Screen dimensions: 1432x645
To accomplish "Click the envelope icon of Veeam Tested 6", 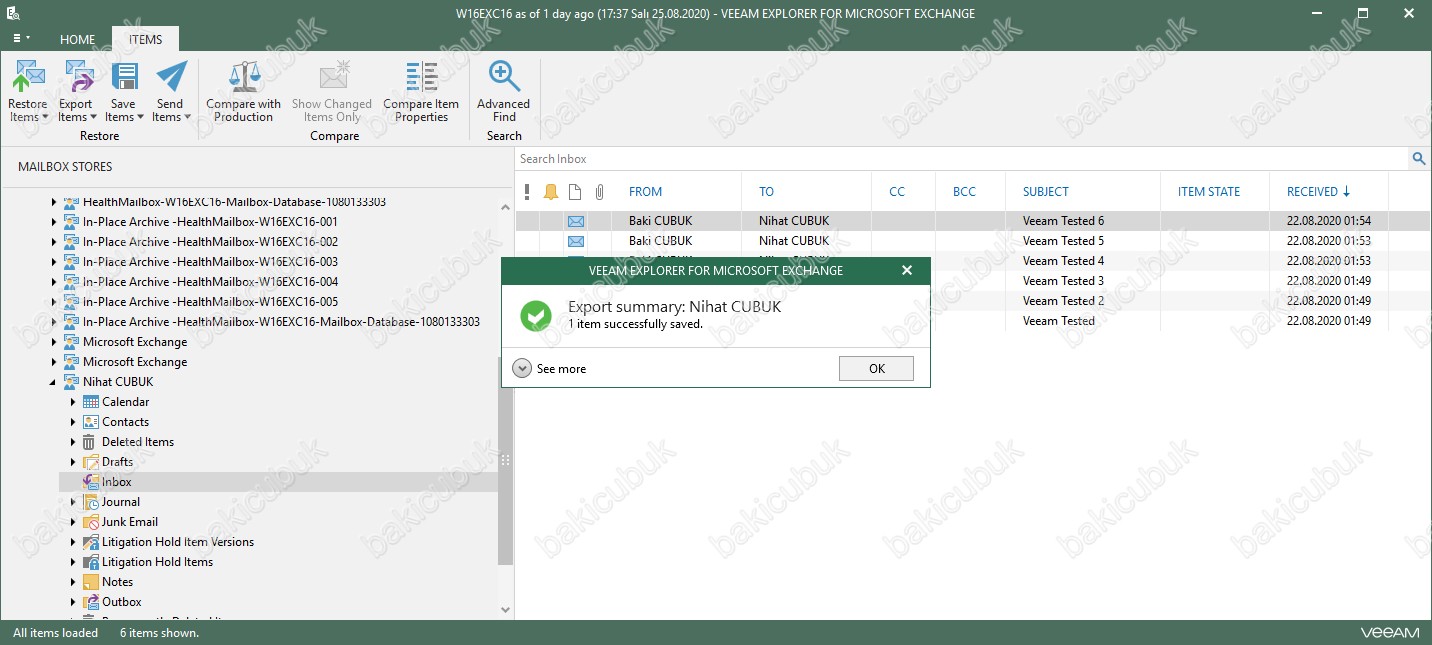I will (576, 221).
